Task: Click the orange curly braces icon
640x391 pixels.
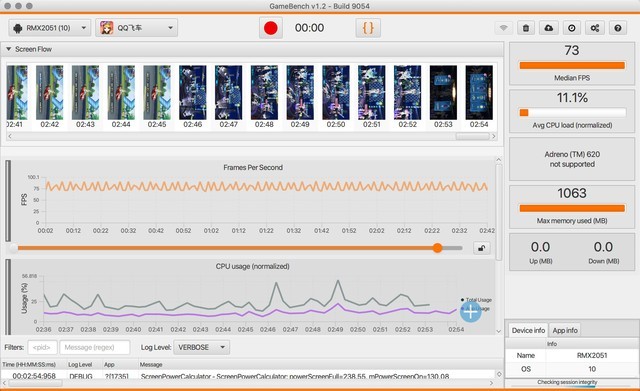Action: (368, 28)
